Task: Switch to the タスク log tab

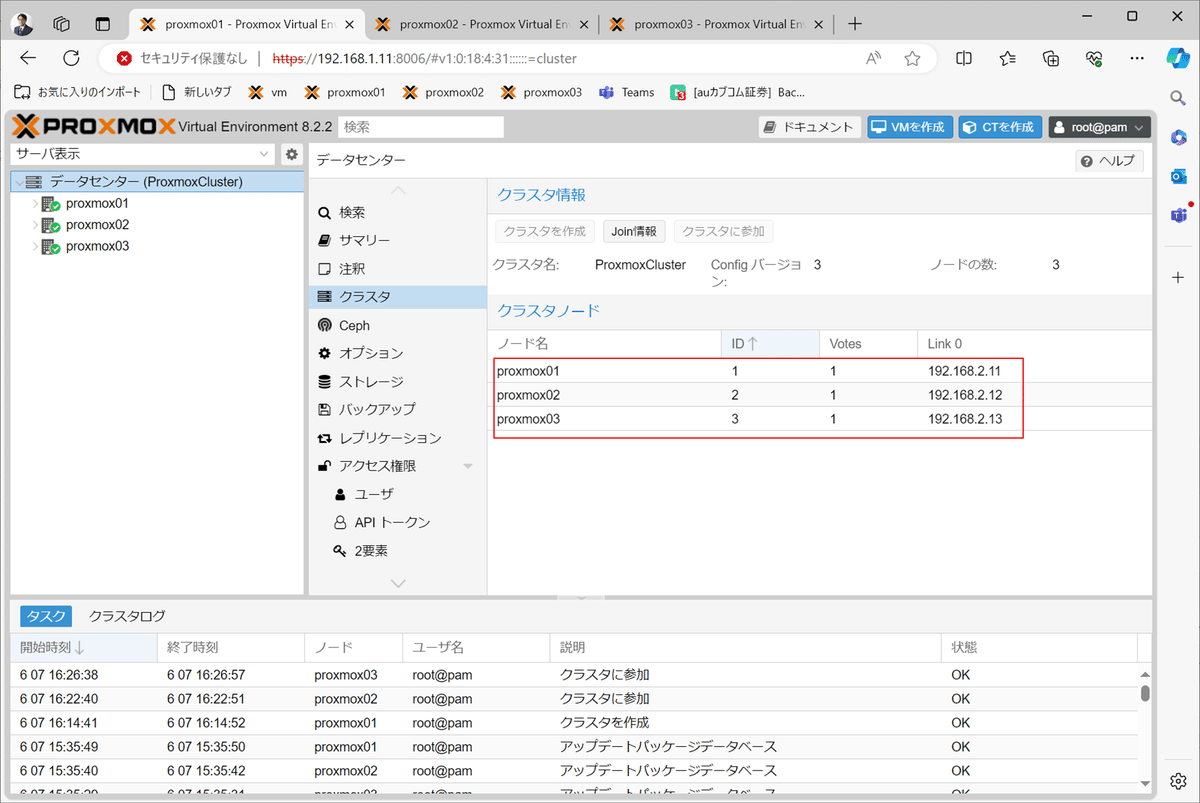Action: 46,616
